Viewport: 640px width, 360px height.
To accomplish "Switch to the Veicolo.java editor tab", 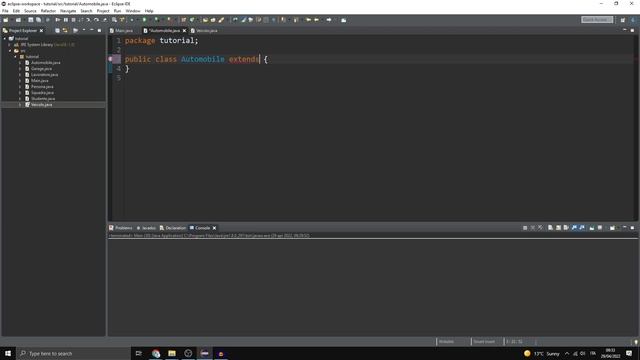I will (x=204, y=31).
